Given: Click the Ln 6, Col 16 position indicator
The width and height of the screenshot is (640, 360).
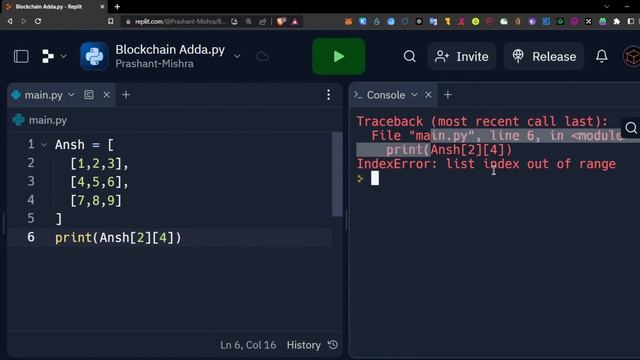Looking at the screenshot, I should 248,345.
